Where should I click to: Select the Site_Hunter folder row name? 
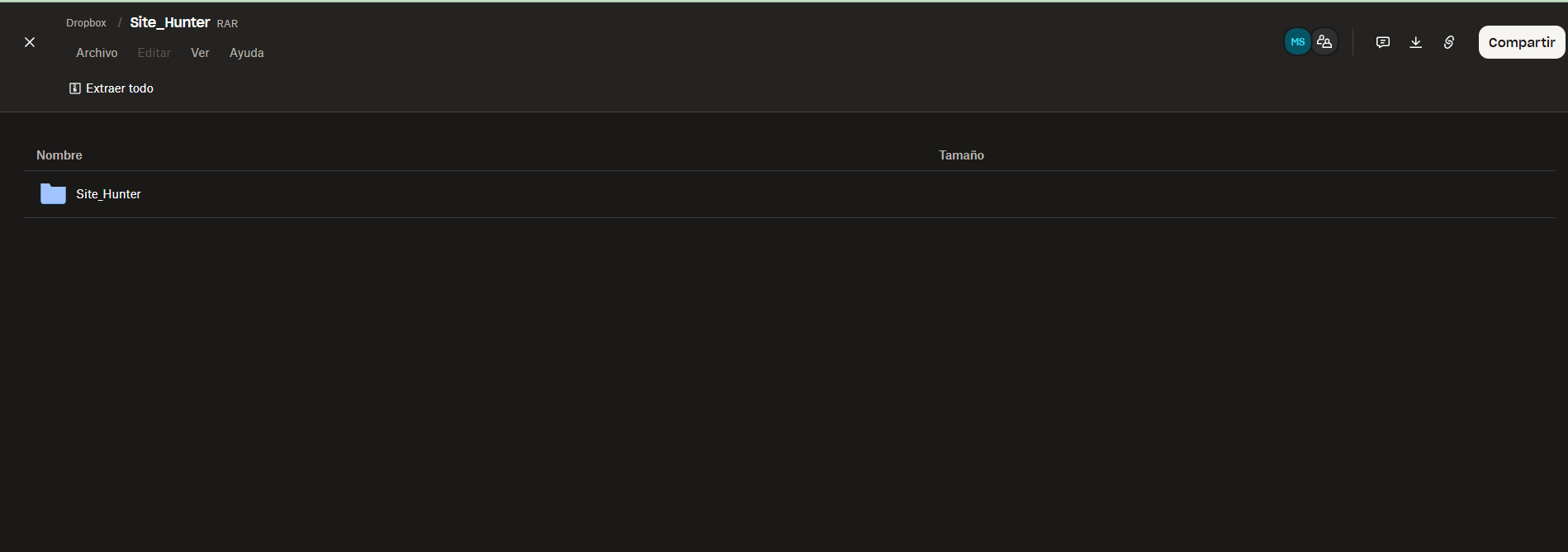pyautogui.click(x=107, y=193)
